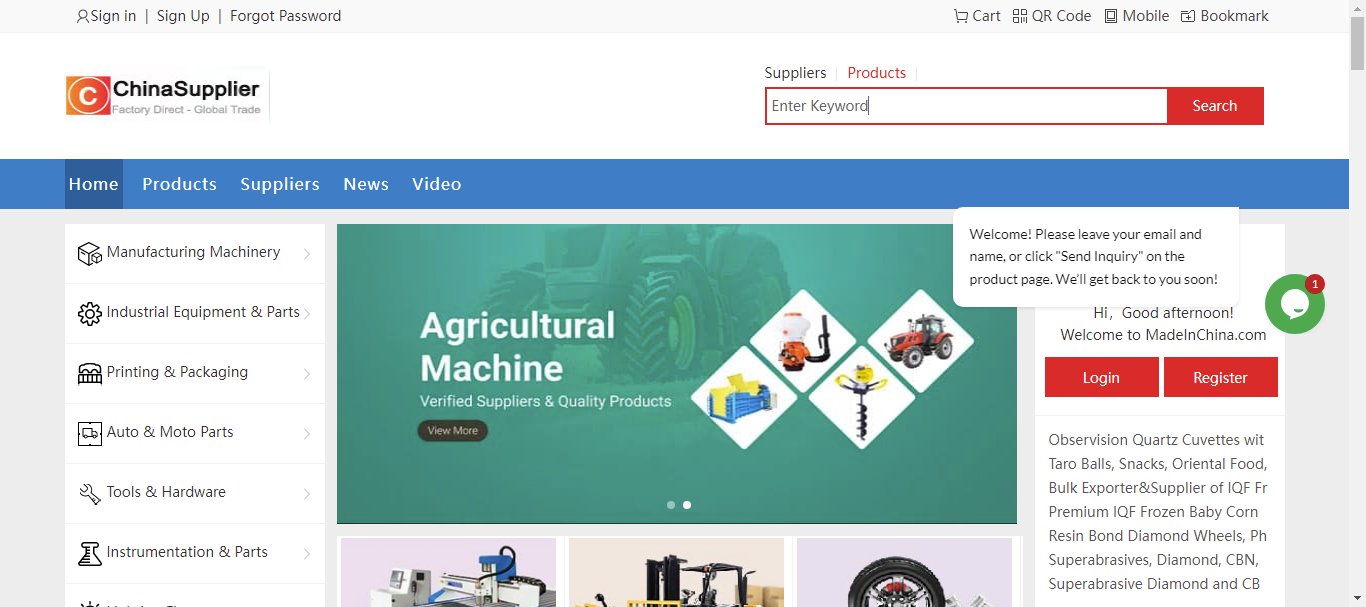Click the ChinaSupplier logo

(x=165, y=96)
